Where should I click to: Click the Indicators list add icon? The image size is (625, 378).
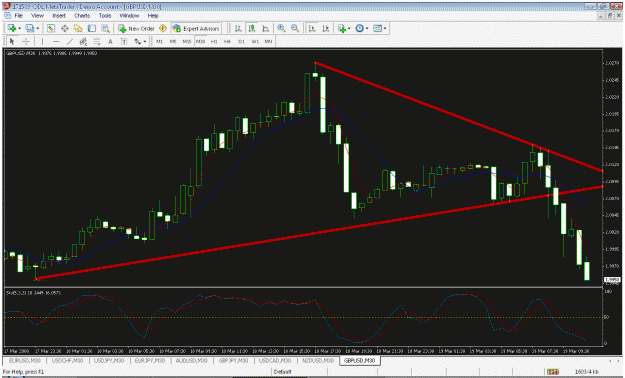(x=342, y=28)
